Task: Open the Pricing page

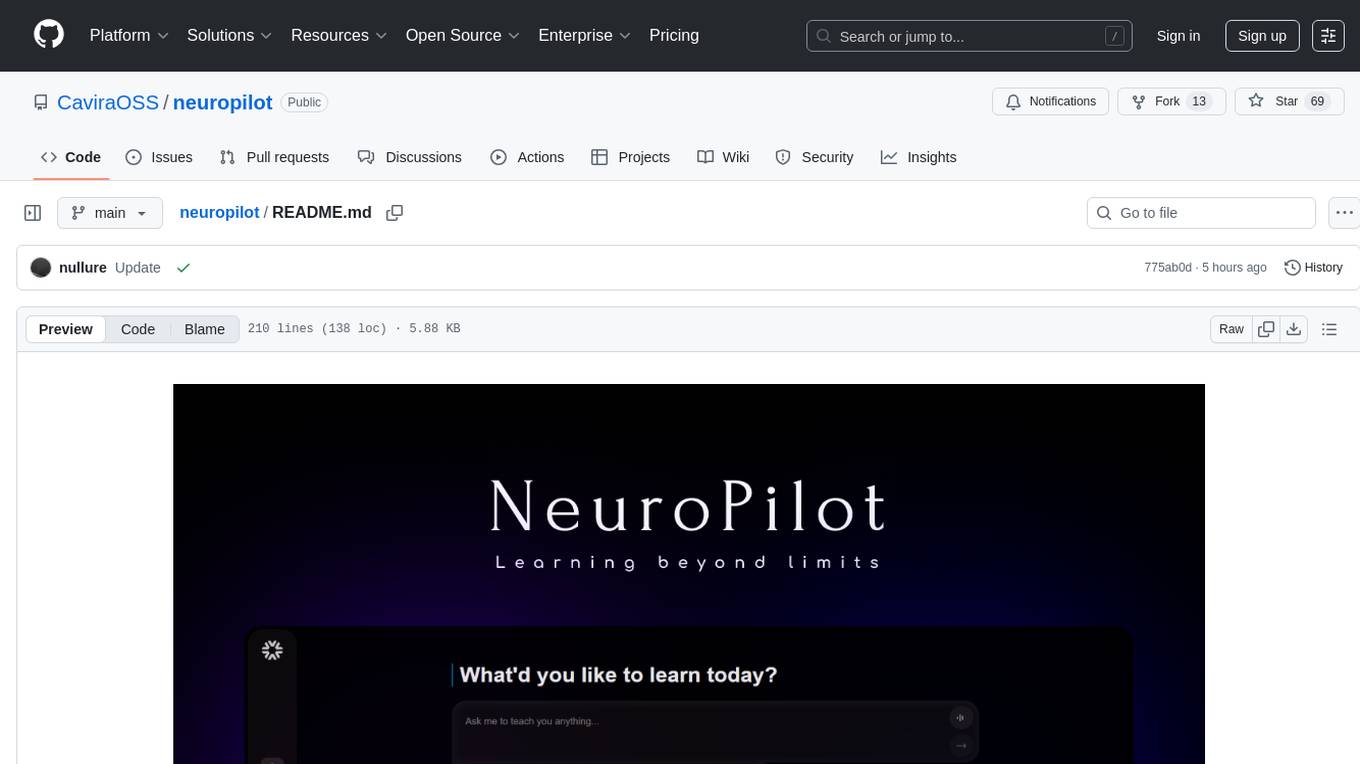Action: pos(674,35)
